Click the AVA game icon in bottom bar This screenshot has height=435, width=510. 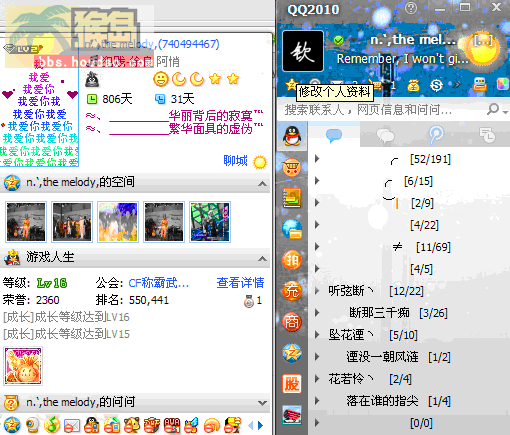pyautogui.click(x=172, y=425)
